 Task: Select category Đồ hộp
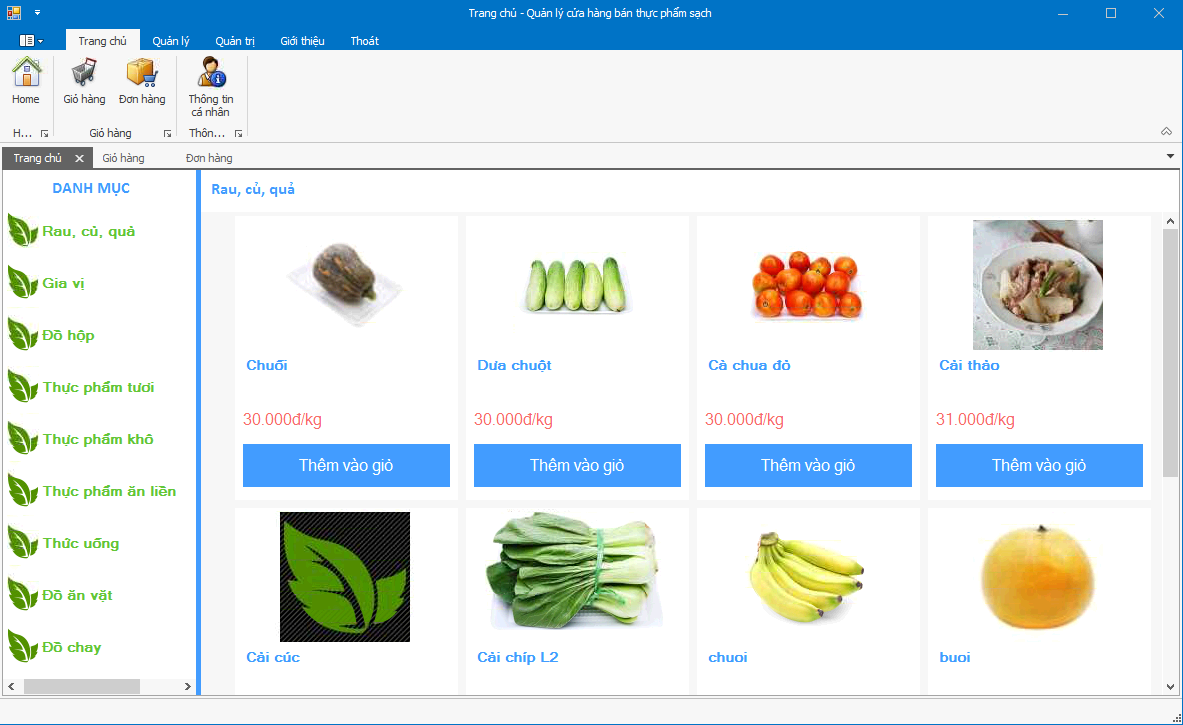pos(69,336)
